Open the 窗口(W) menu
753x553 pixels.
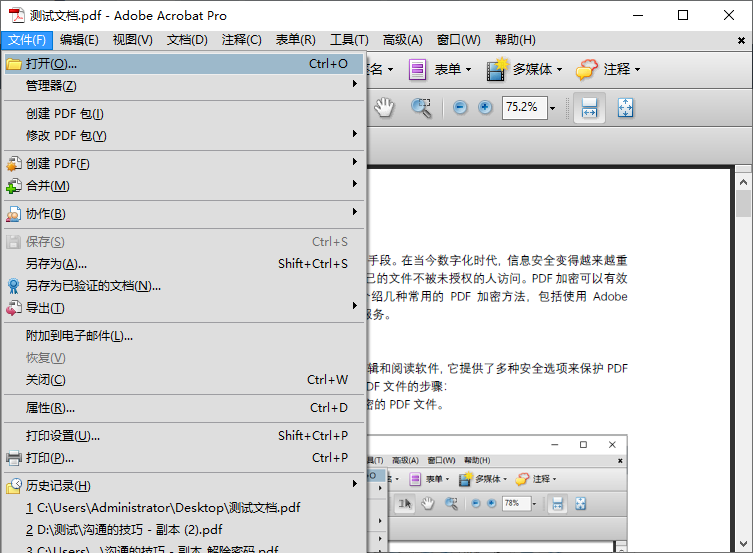coord(459,40)
